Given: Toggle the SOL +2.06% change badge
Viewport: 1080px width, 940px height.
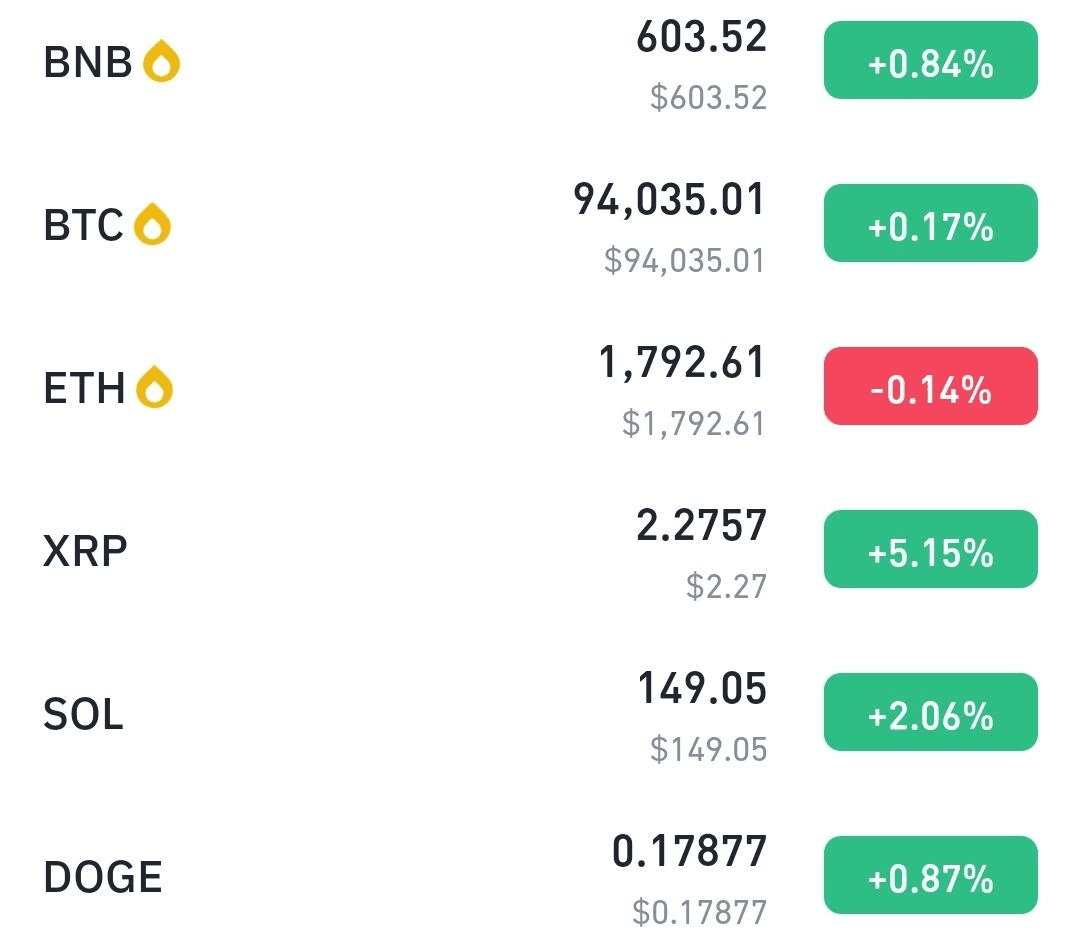Looking at the screenshot, I should [931, 712].
